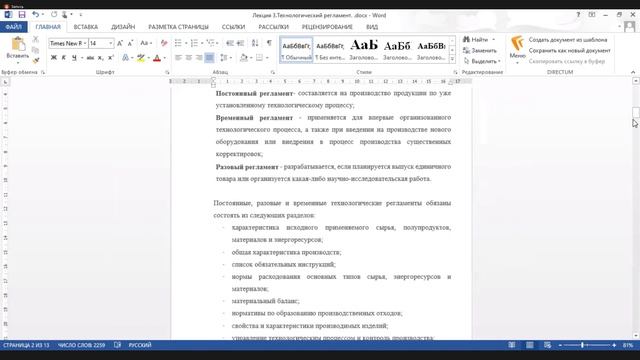Image resolution: width=640 pixels, height=360 pixels.
Task: Switch to the ССЫЛКИ tab
Action: coord(233,27)
